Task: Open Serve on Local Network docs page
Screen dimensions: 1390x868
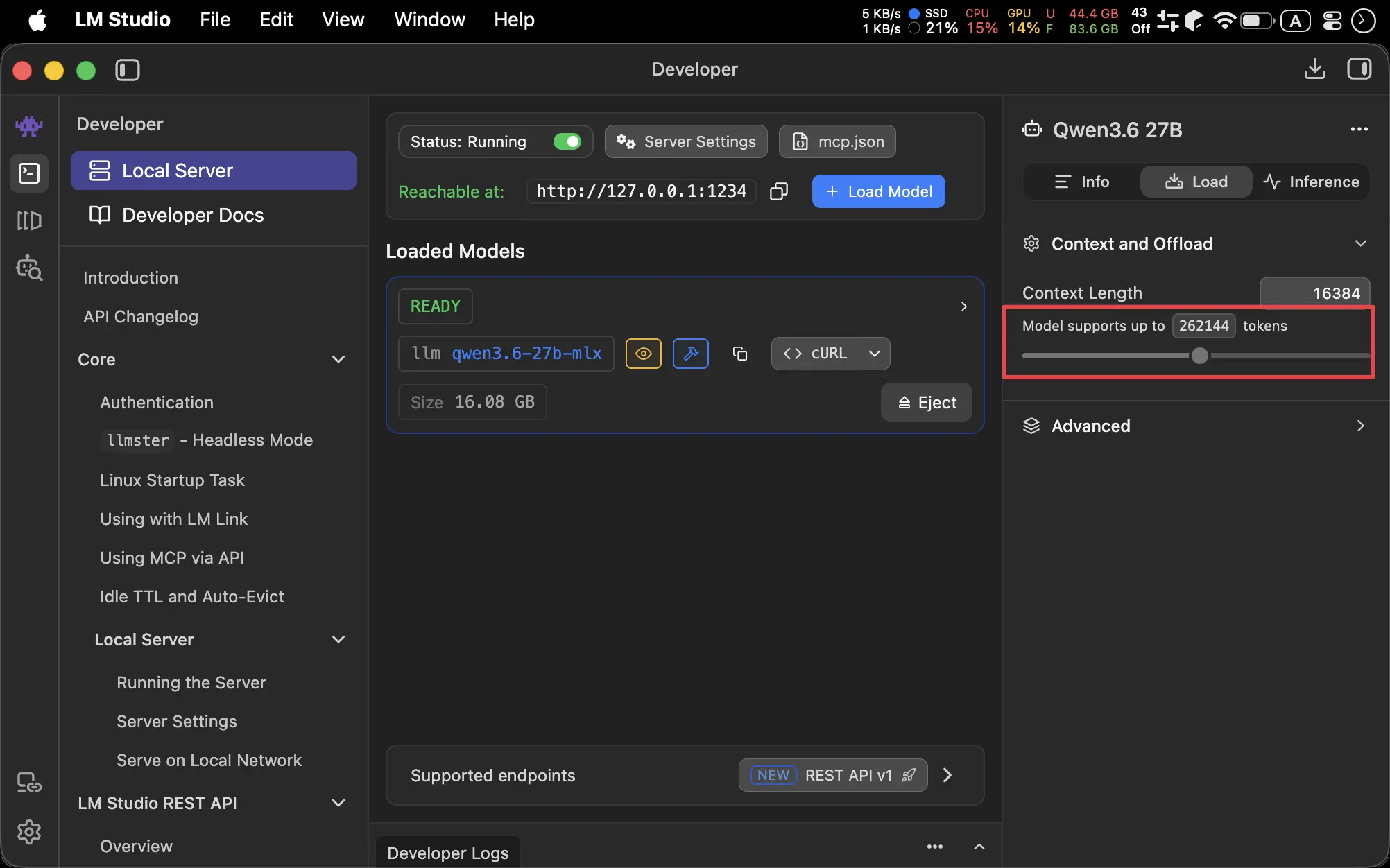Action: pos(209,760)
